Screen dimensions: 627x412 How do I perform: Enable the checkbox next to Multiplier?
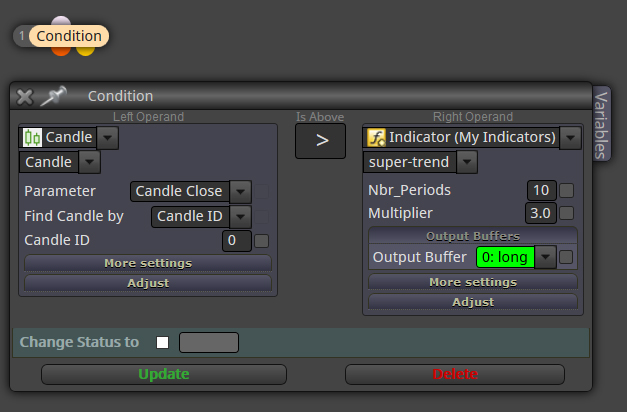pos(566,213)
